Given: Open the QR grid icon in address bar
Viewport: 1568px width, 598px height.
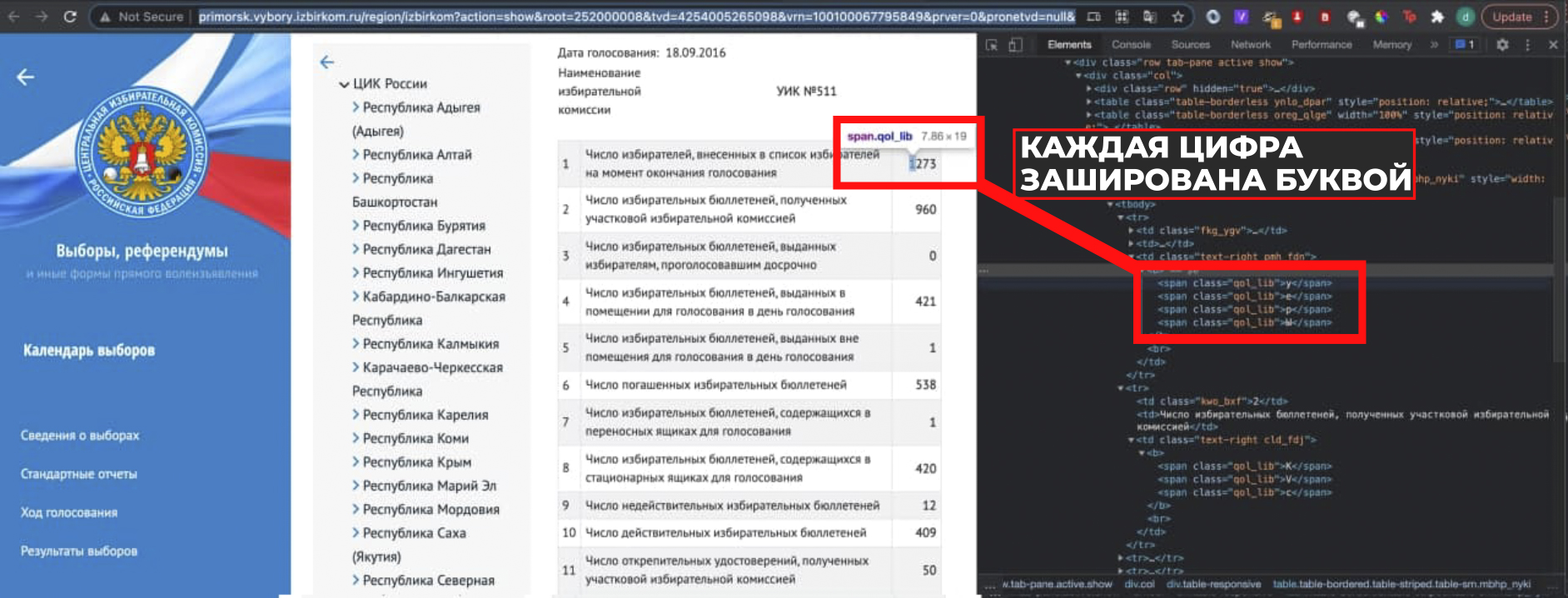Looking at the screenshot, I should click(x=1122, y=17).
